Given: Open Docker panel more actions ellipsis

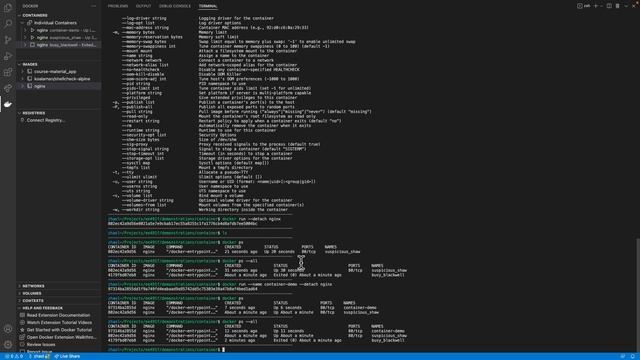Looking at the screenshot, I should 93,6.
